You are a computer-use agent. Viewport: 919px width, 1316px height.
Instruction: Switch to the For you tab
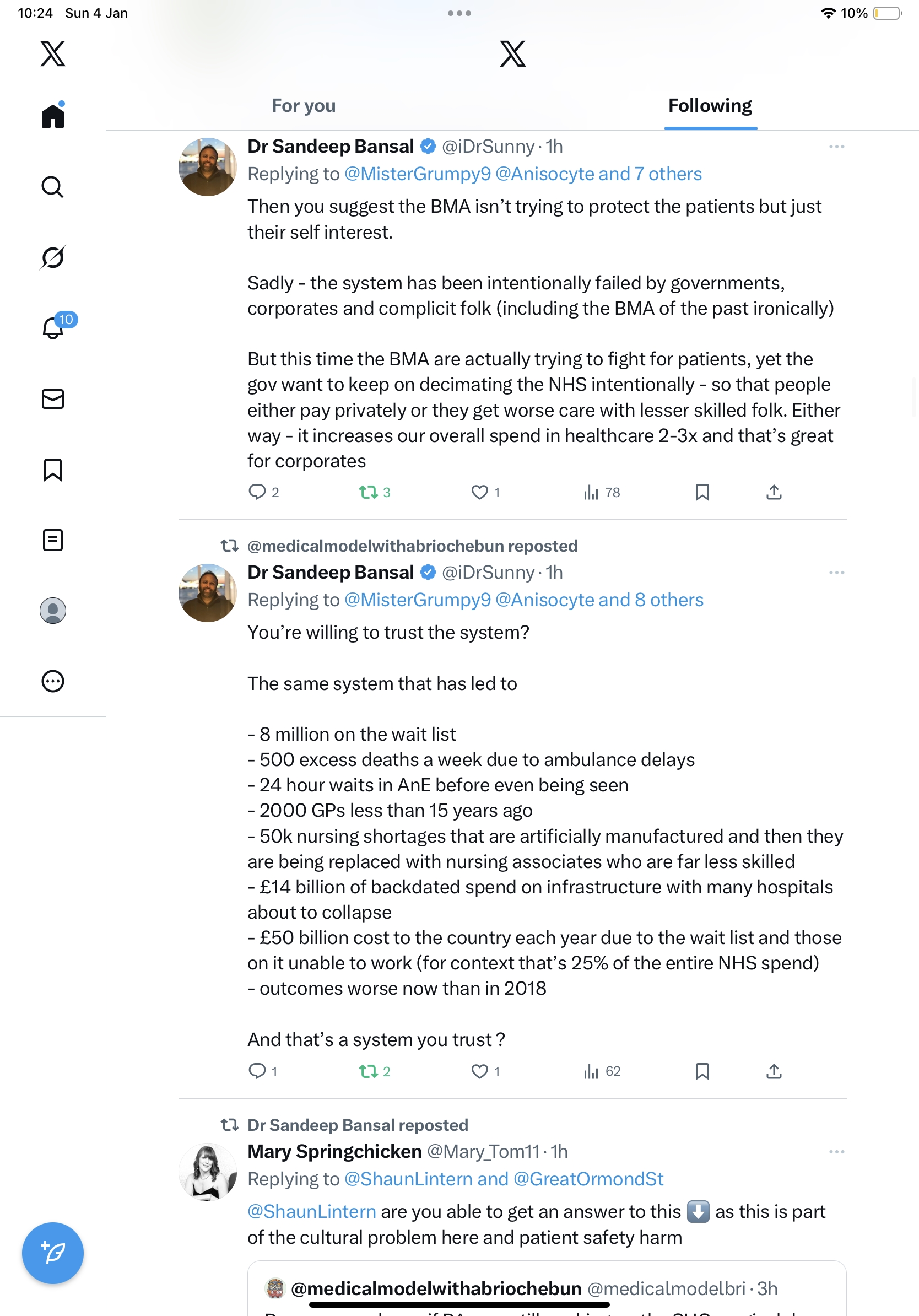[304, 105]
